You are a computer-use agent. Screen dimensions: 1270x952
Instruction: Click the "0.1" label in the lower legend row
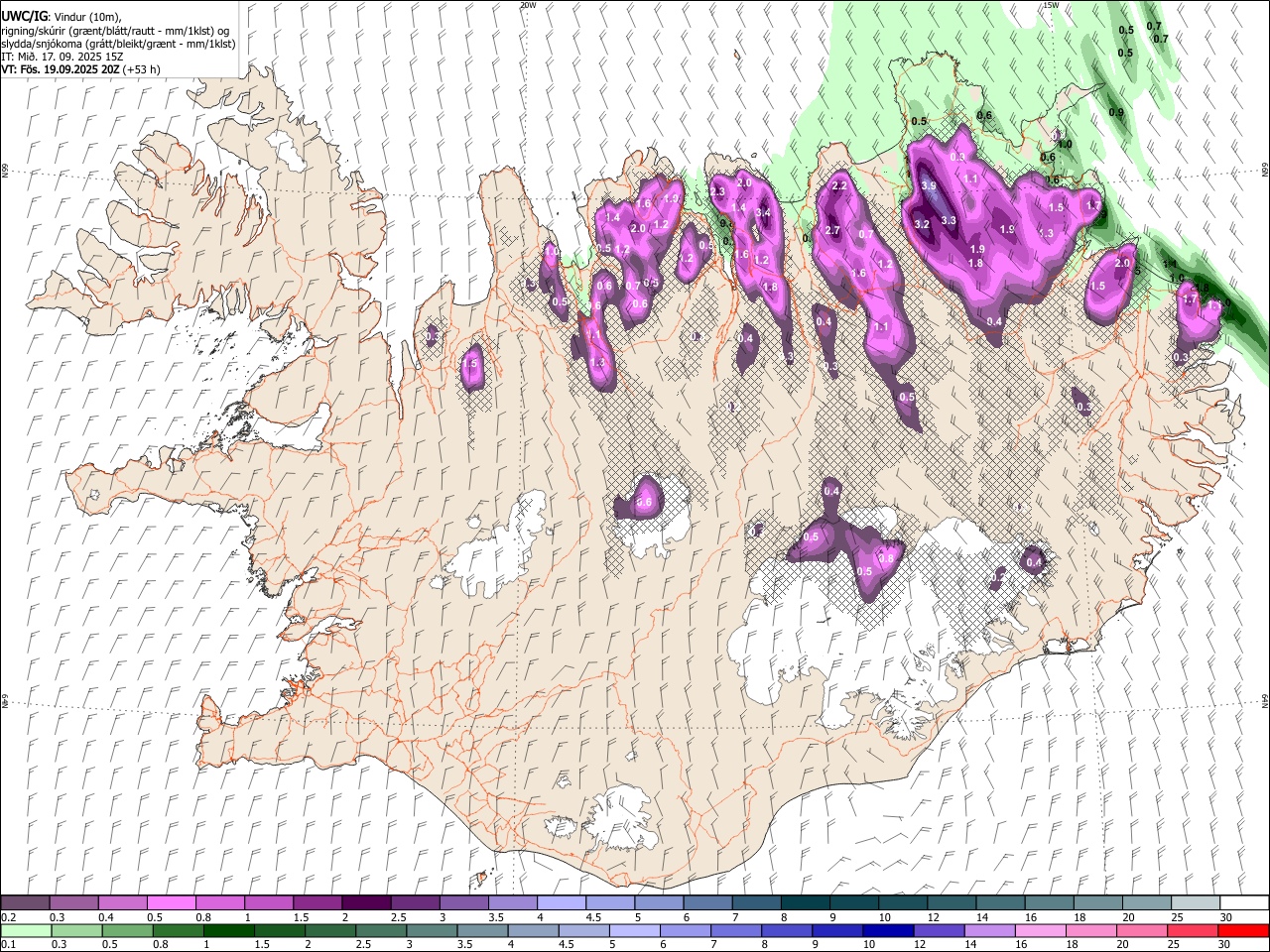tap(9, 944)
